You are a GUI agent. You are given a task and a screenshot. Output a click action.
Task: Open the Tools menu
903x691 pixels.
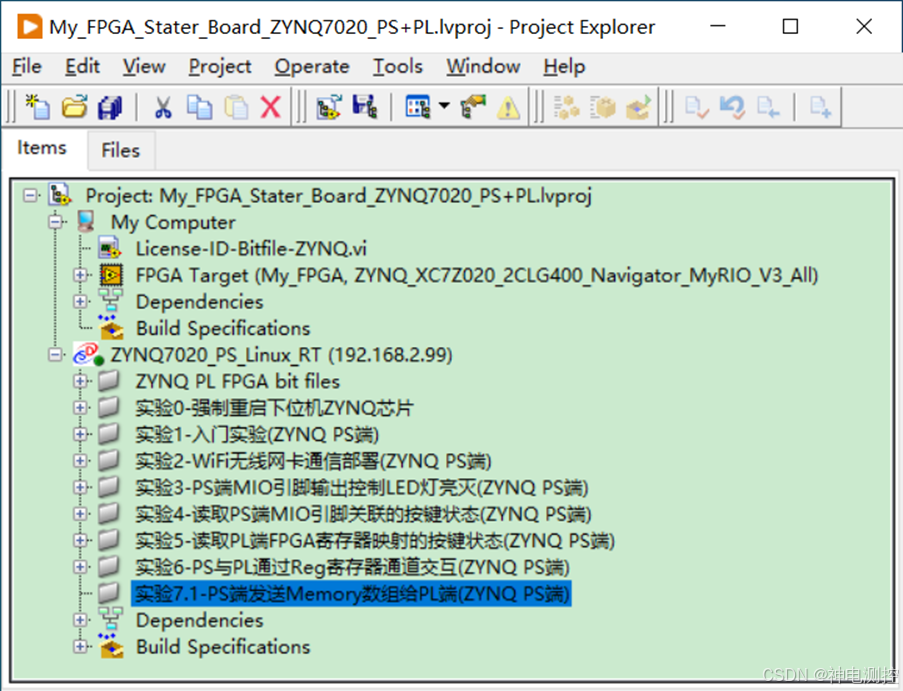click(398, 67)
